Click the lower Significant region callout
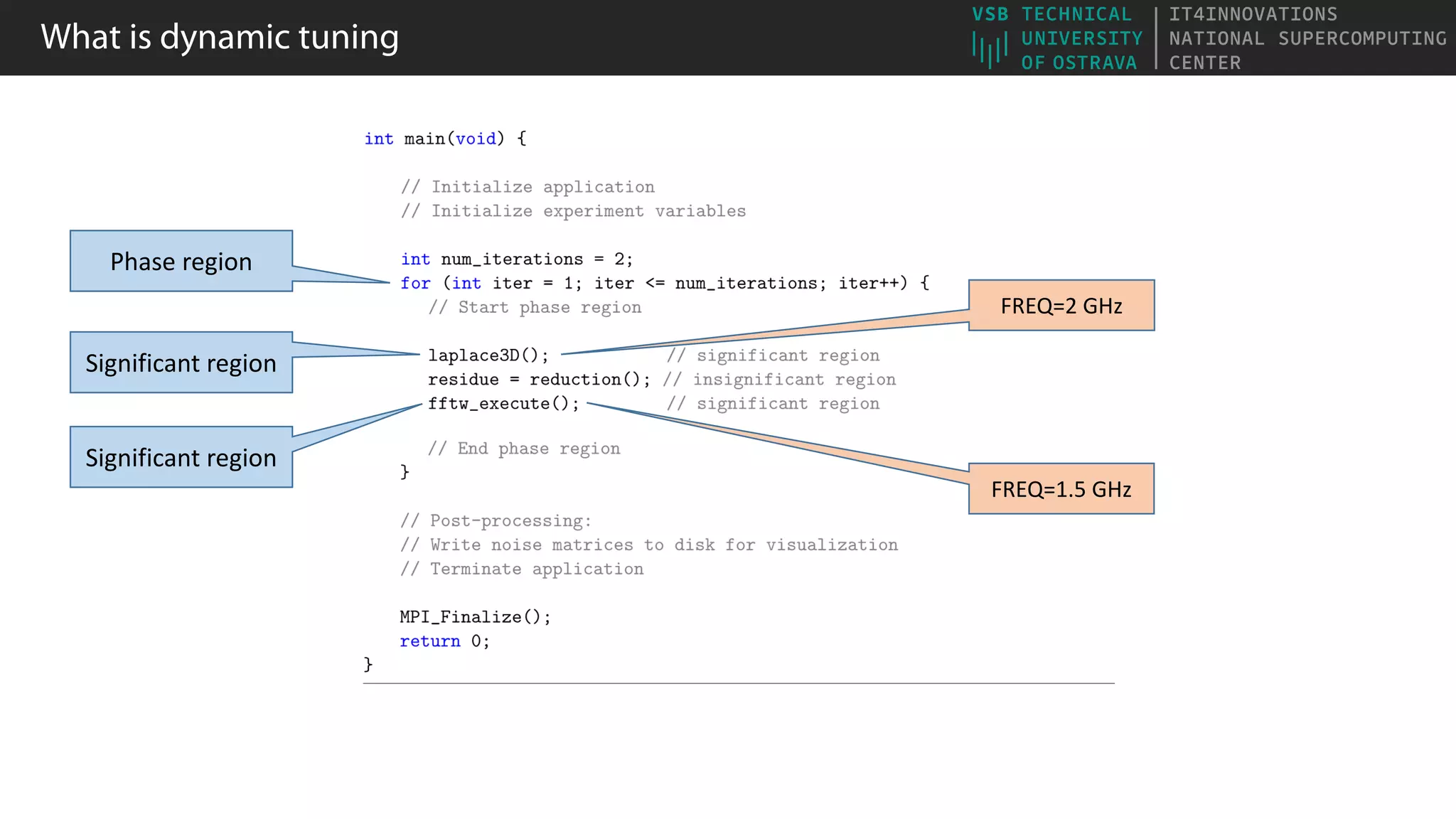The width and height of the screenshot is (1456, 819). (181, 457)
